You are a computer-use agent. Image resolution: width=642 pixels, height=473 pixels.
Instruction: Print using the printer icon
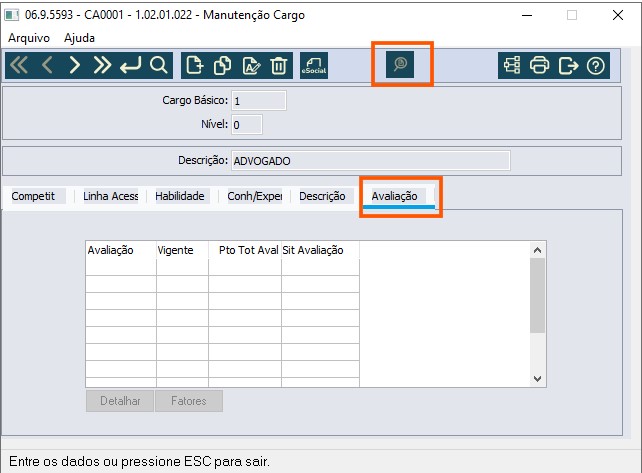pos(540,66)
